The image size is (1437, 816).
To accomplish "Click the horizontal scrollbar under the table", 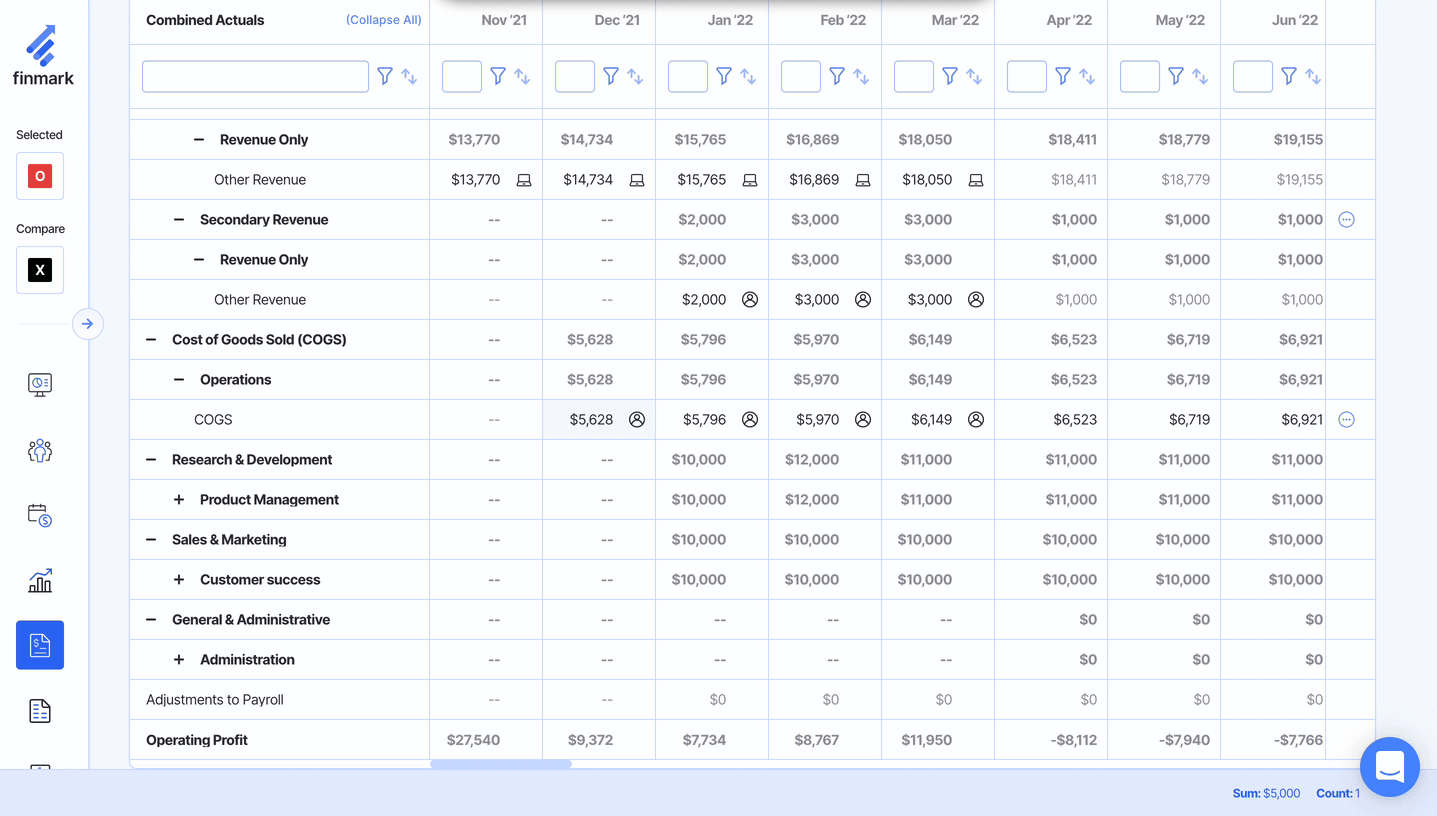I will click(x=501, y=764).
